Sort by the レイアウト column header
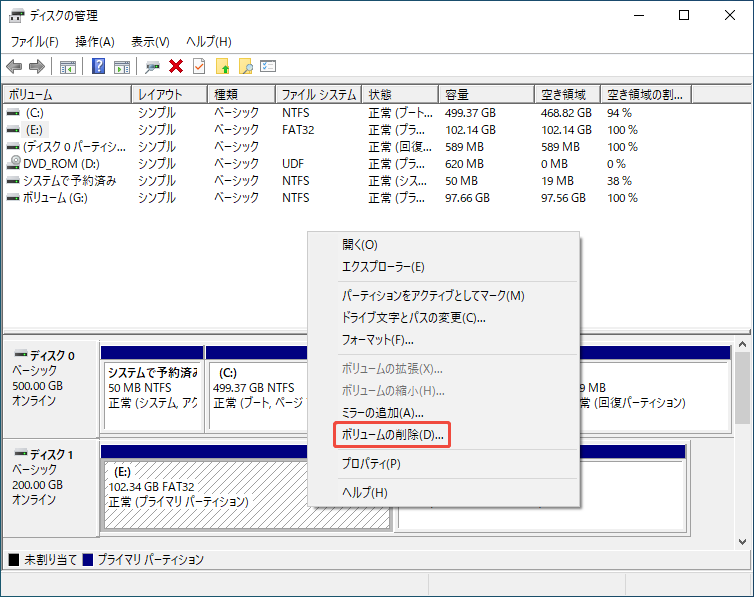This screenshot has height=597, width=754. (170, 95)
